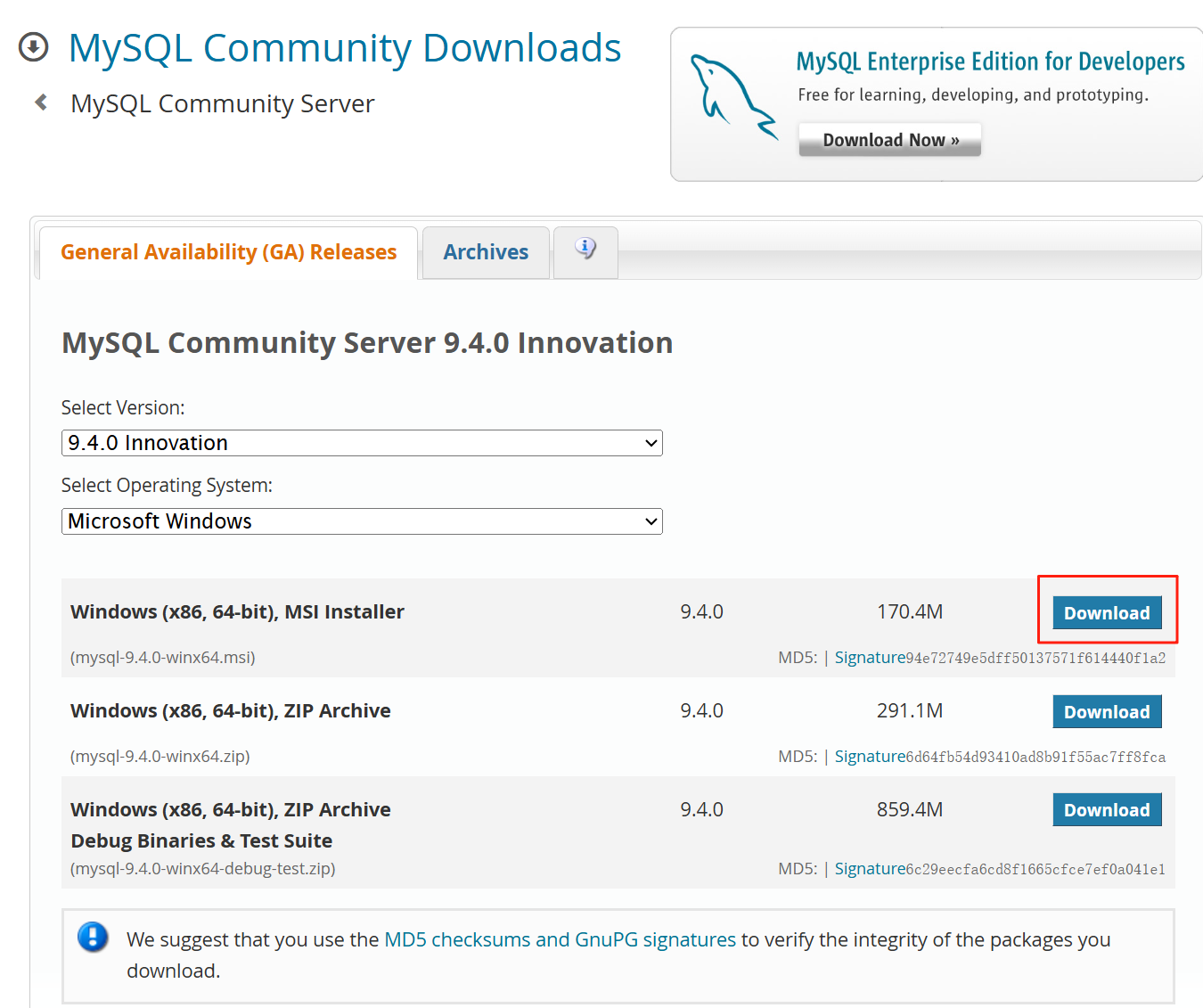The width and height of the screenshot is (1203, 1008).
Task: Click the filename (mysql-9.4.0-winx64.zip)
Action: pos(160,757)
